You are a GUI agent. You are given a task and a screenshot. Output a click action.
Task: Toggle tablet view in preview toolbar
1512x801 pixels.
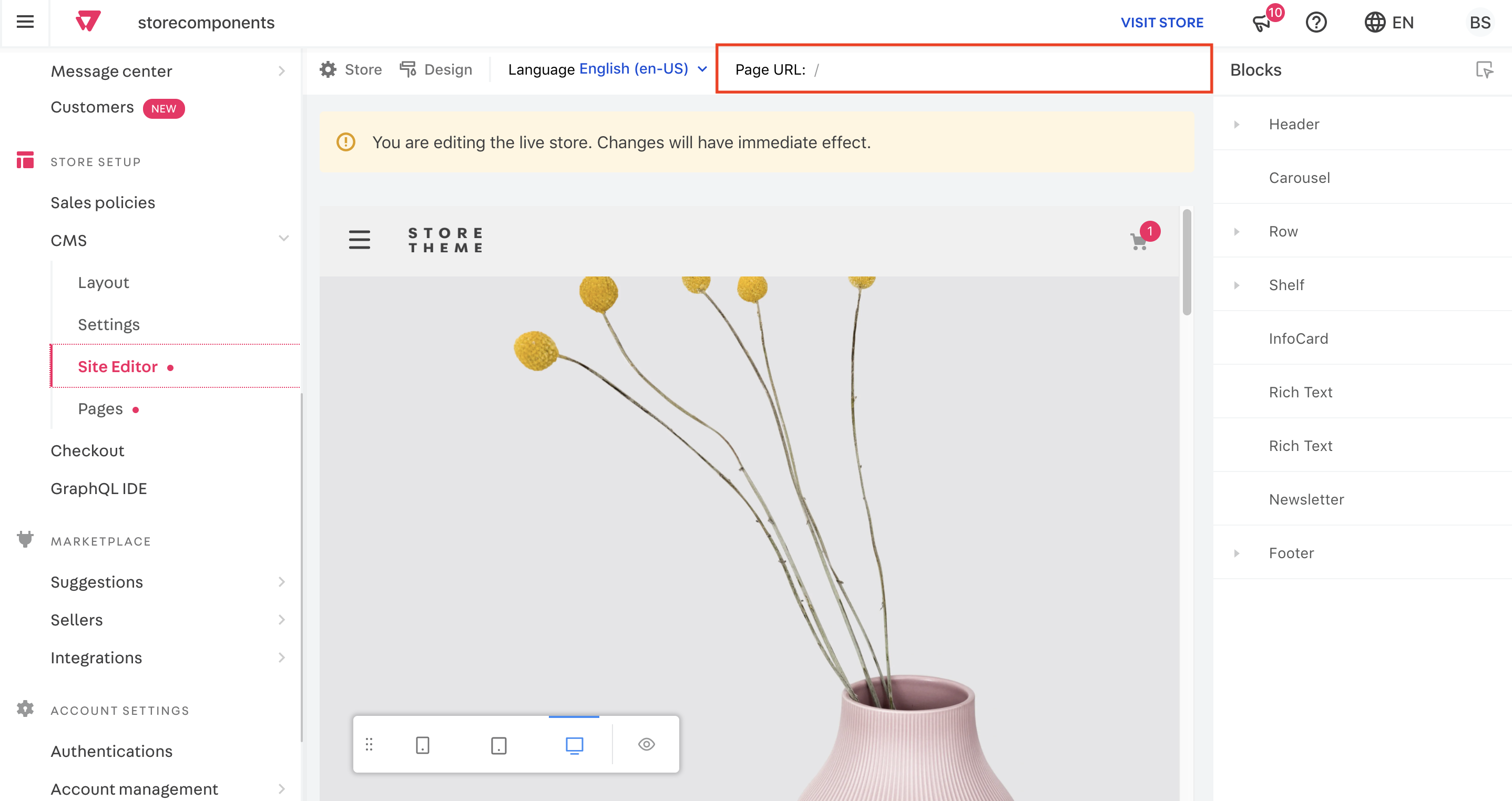(x=498, y=743)
